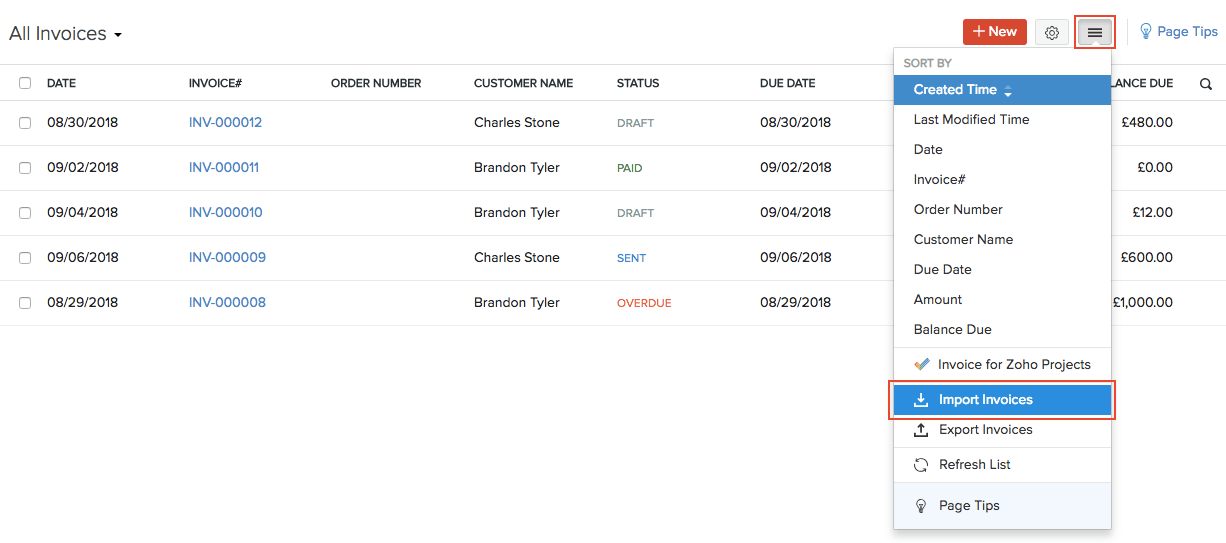
Task: Click the Export Invoices upload icon
Action: coord(921,430)
